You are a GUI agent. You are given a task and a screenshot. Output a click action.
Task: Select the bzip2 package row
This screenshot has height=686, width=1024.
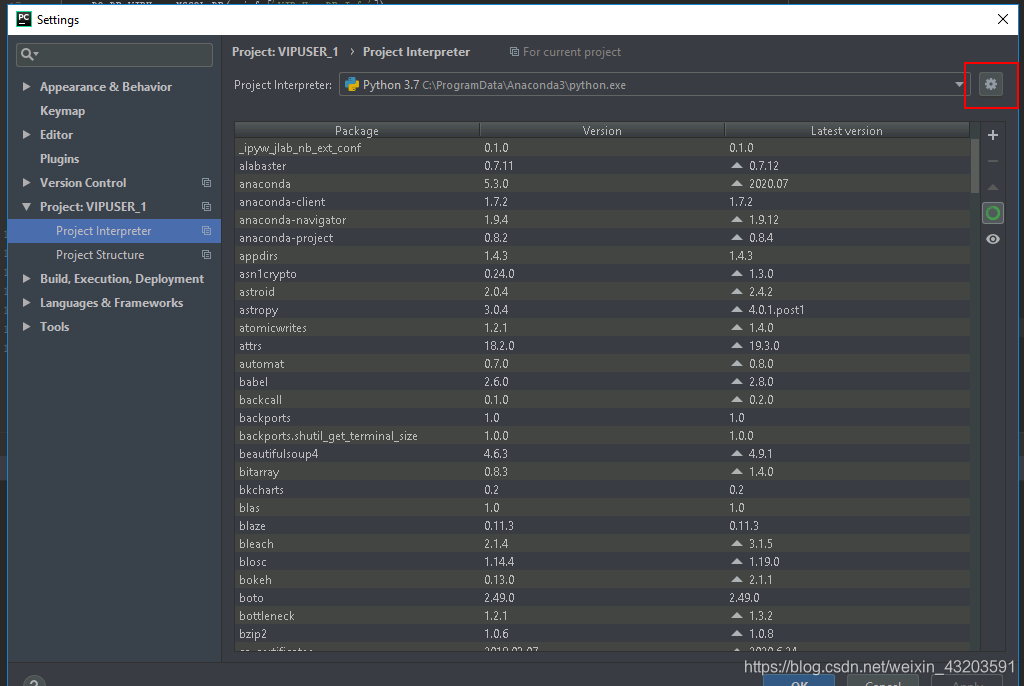point(602,634)
